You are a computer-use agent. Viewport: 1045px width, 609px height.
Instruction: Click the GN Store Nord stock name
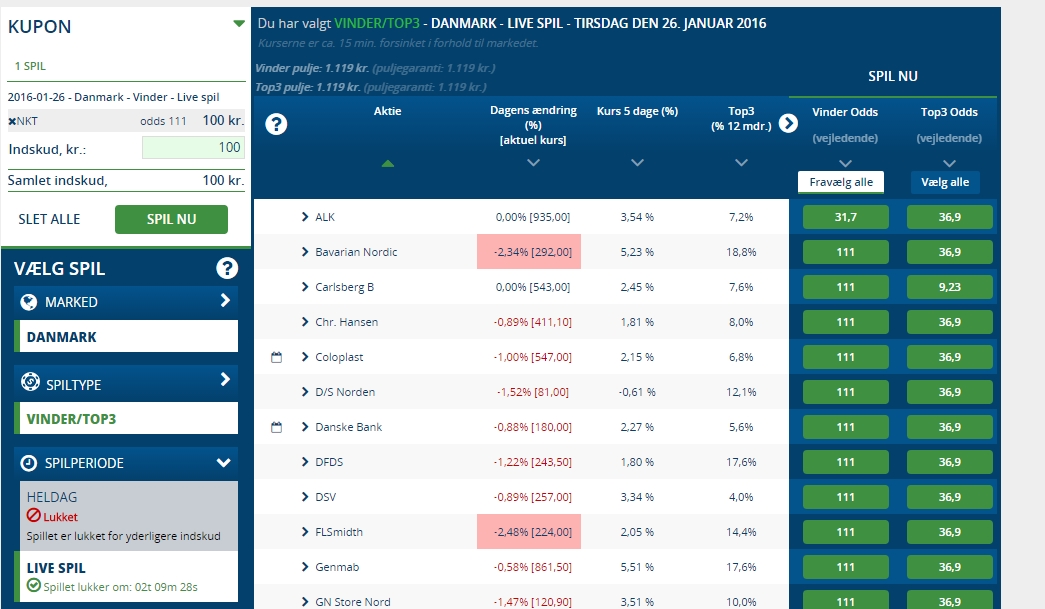click(x=353, y=602)
